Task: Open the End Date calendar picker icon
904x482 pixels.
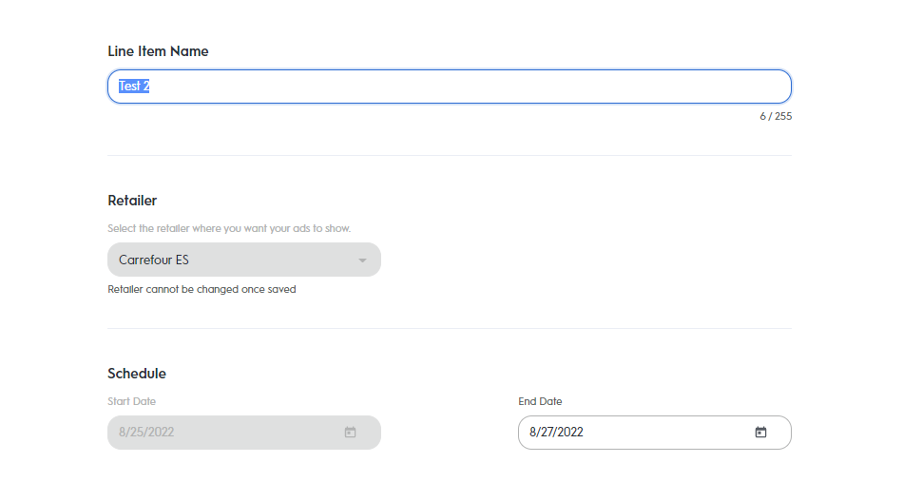Action: 760,432
